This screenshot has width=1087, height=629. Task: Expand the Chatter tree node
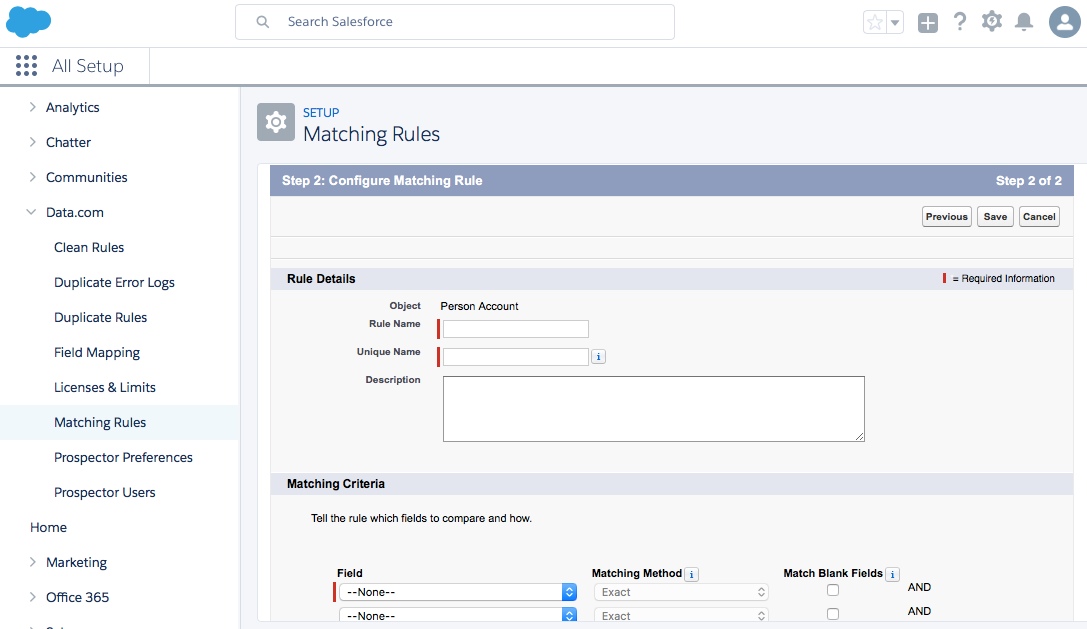point(32,141)
